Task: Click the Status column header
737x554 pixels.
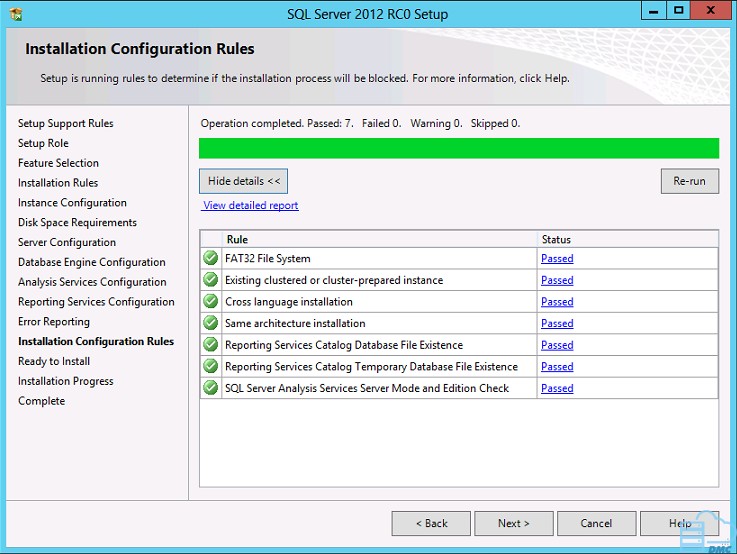Action: [627, 239]
